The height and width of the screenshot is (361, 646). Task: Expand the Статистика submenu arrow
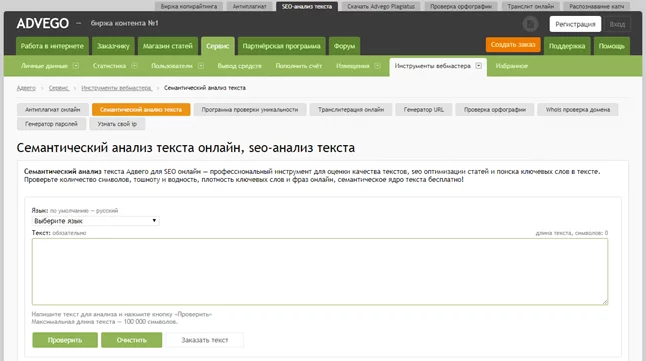[x=134, y=66]
